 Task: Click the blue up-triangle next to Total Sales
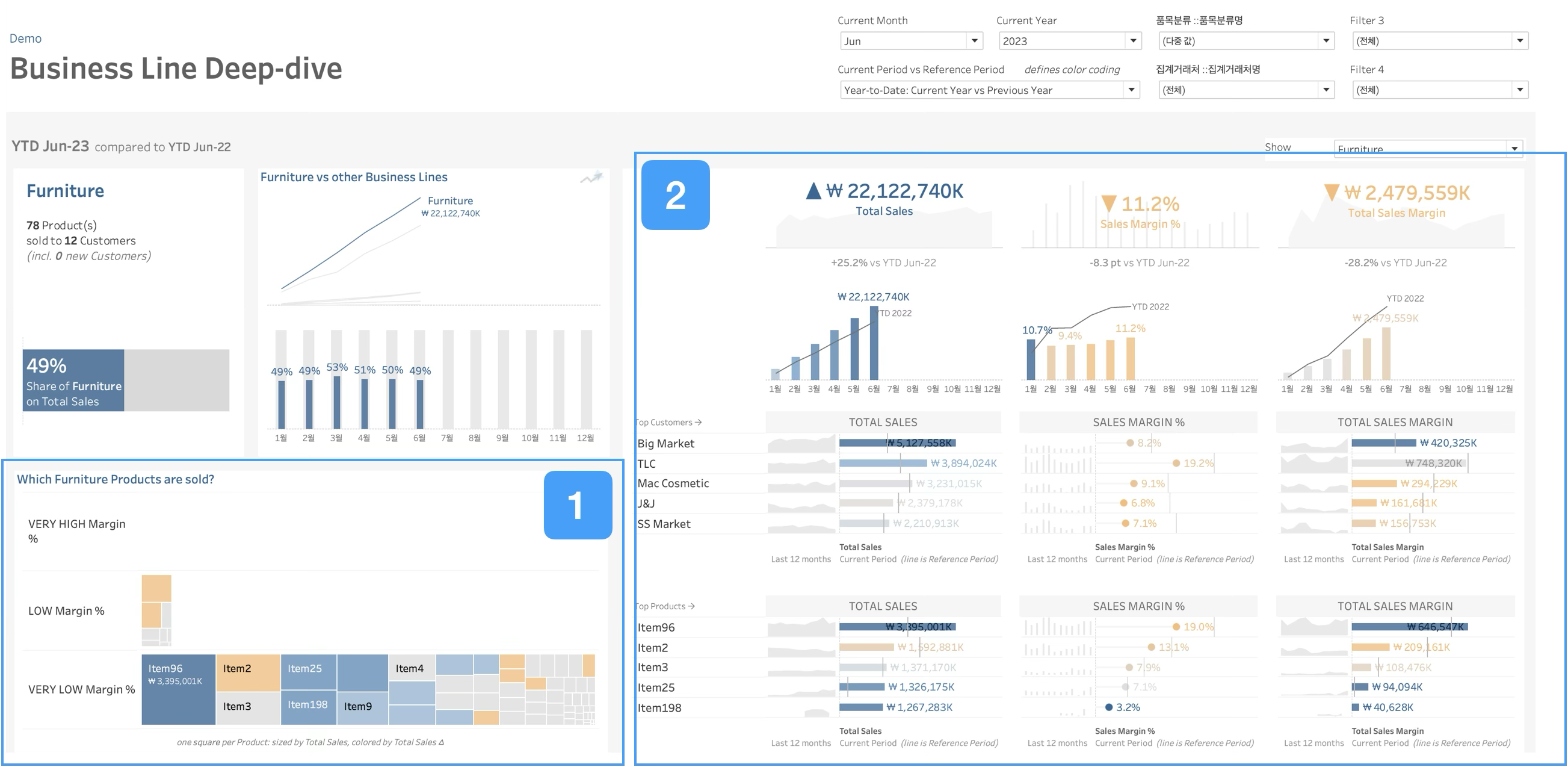(813, 191)
